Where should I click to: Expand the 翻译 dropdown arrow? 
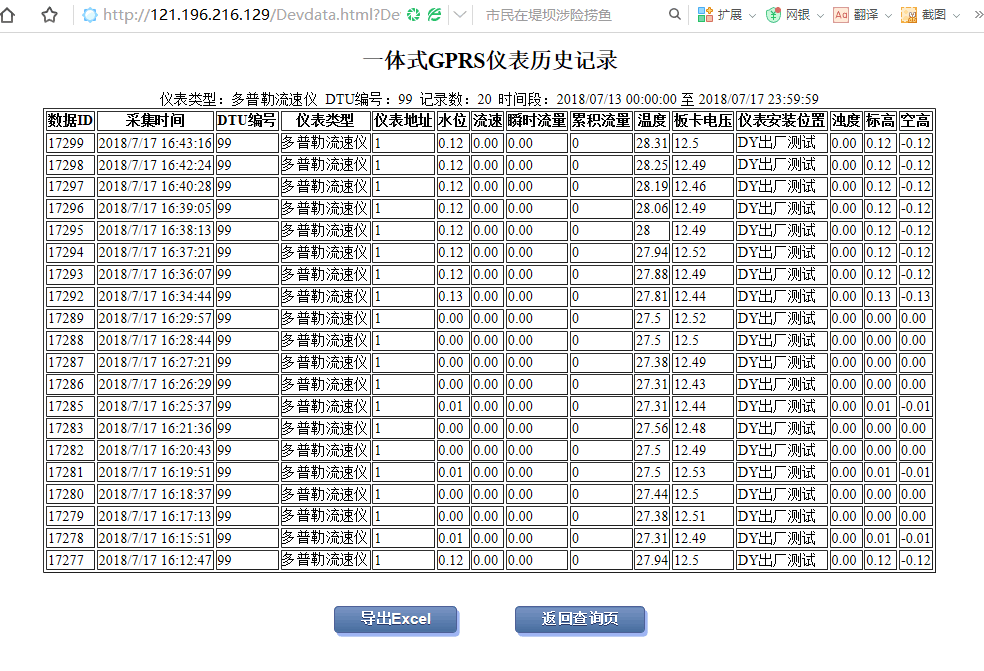[886, 15]
